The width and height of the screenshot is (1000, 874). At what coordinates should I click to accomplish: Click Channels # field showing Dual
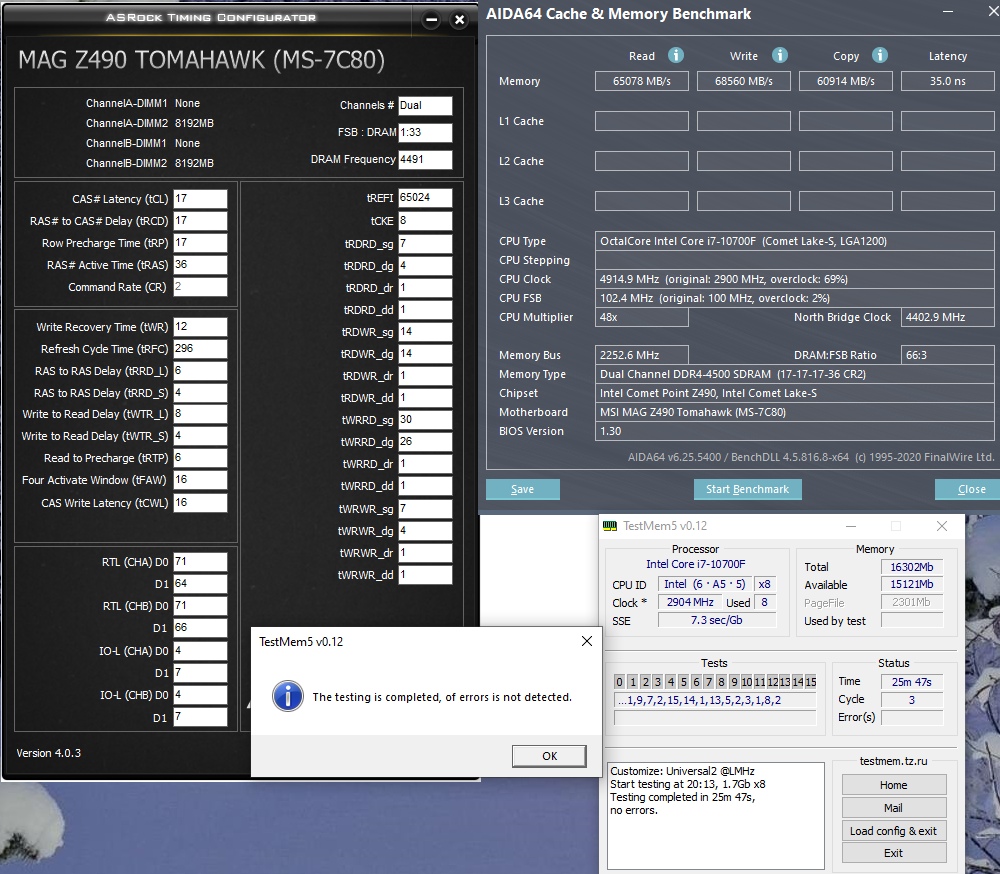click(425, 105)
